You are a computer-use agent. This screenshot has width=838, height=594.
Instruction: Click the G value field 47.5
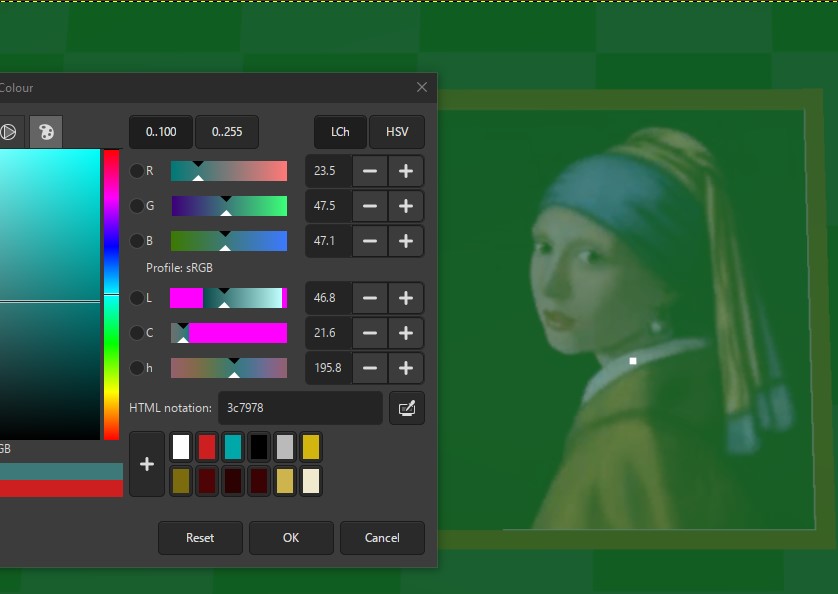tap(329, 206)
